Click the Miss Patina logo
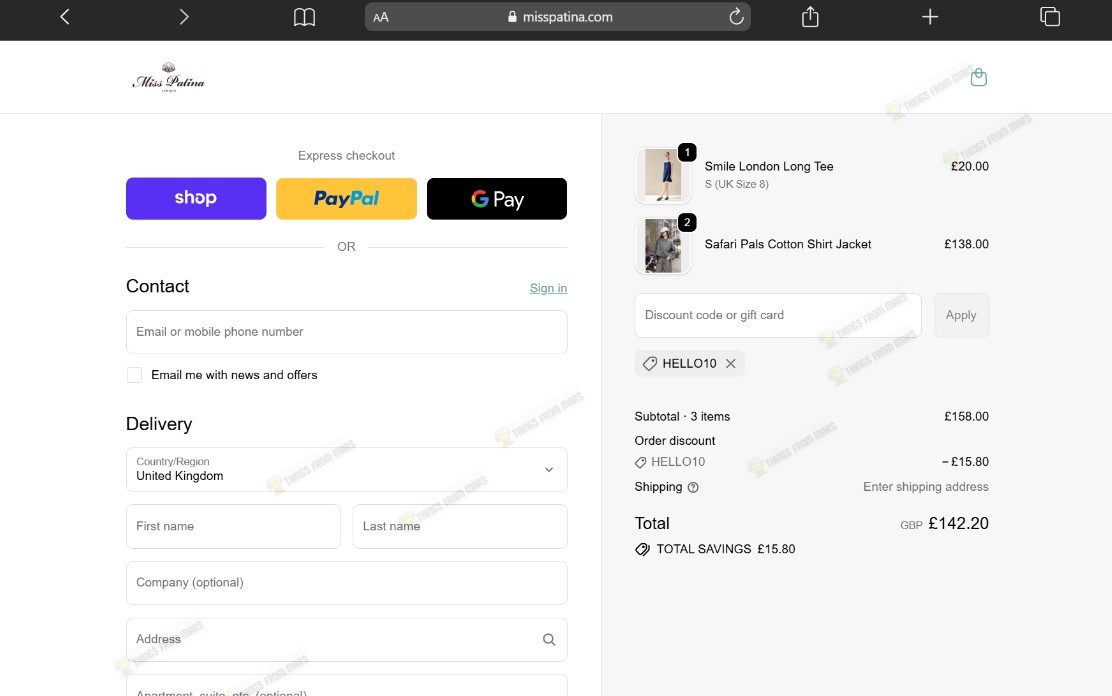 (168, 77)
